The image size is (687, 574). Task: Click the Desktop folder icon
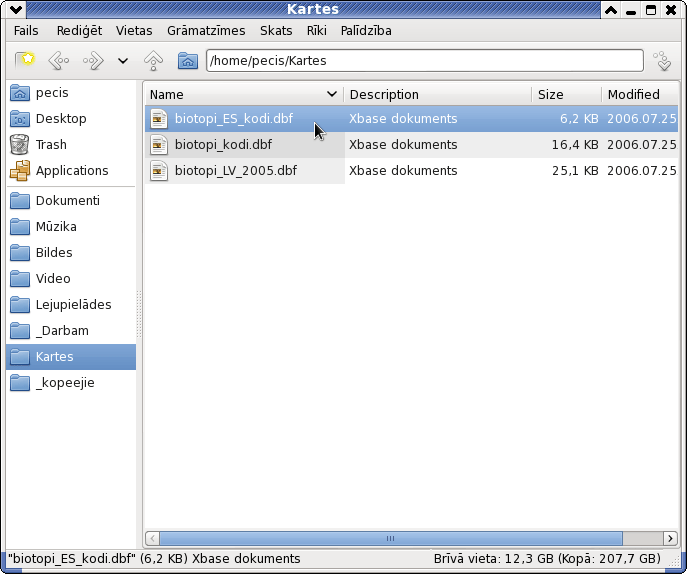coord(20,119)
